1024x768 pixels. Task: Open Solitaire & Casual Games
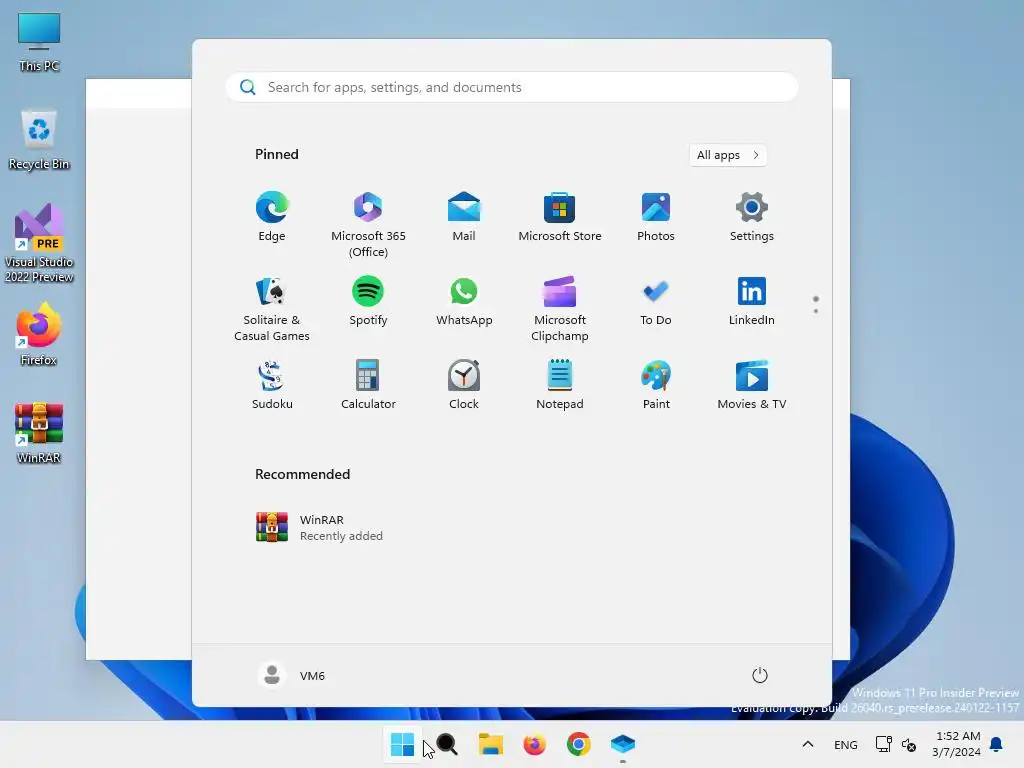click(272, 308)
